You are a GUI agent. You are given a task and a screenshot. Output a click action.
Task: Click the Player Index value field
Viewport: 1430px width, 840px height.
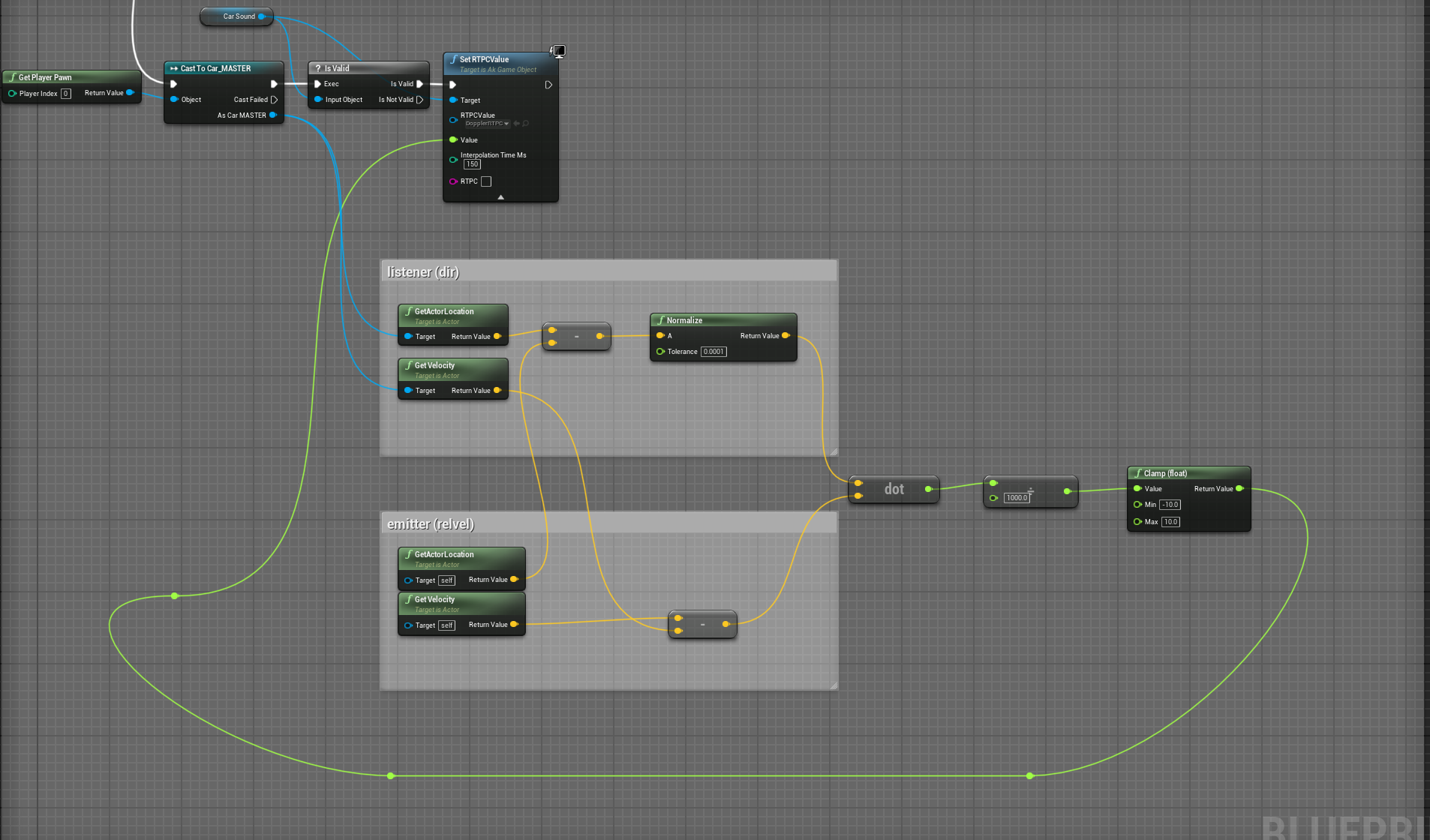point(66,94)
